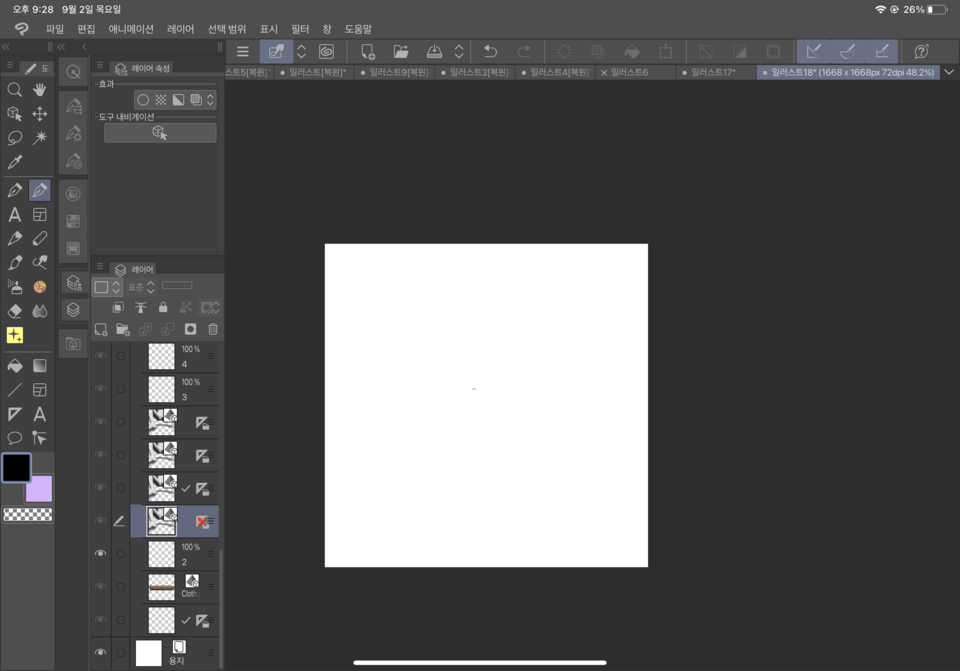The image size is (960, 671).
Task: Expand stepper arrows beside the Clip Studio icon
Action: (301, 51)
